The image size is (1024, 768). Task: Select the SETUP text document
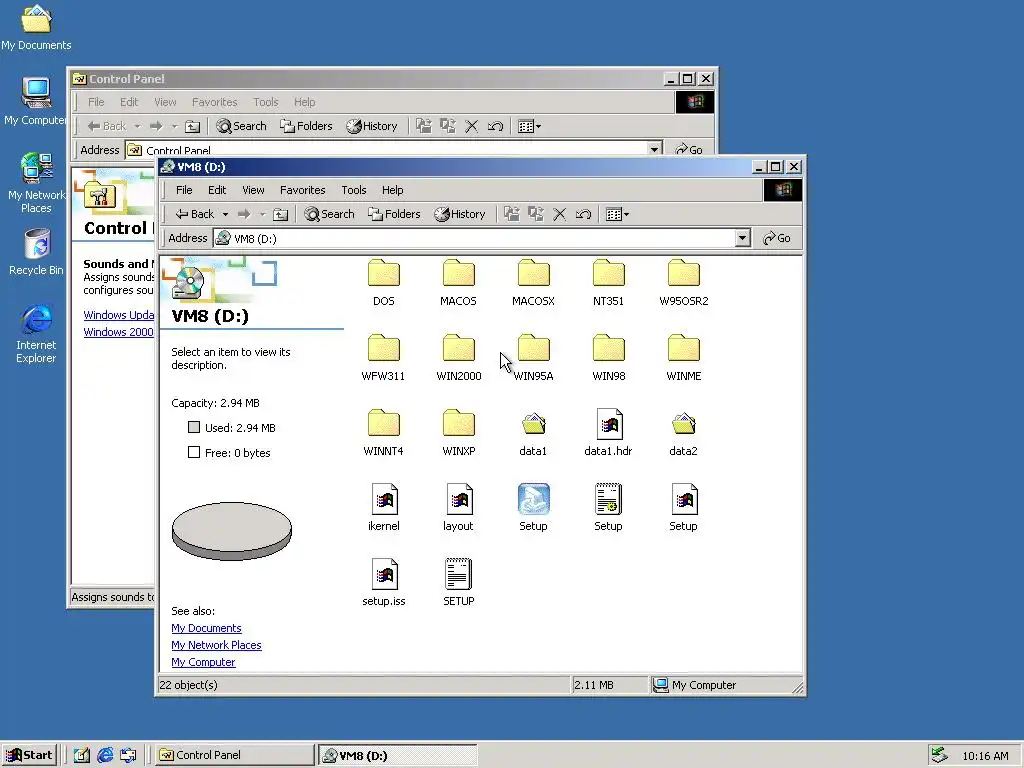tap(458, 583)
